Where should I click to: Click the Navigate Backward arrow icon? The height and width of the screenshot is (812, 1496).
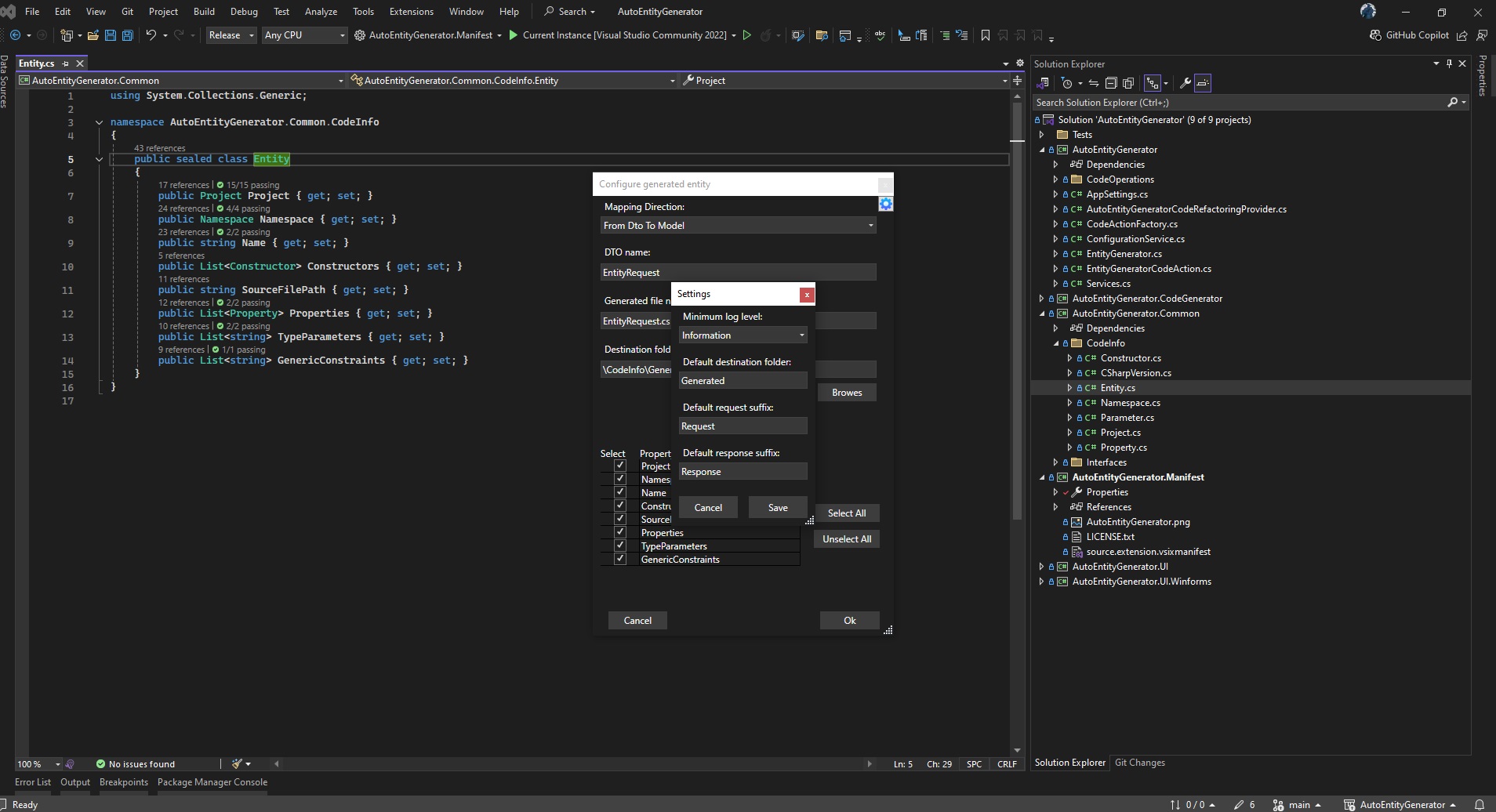[x=15, y=35]
